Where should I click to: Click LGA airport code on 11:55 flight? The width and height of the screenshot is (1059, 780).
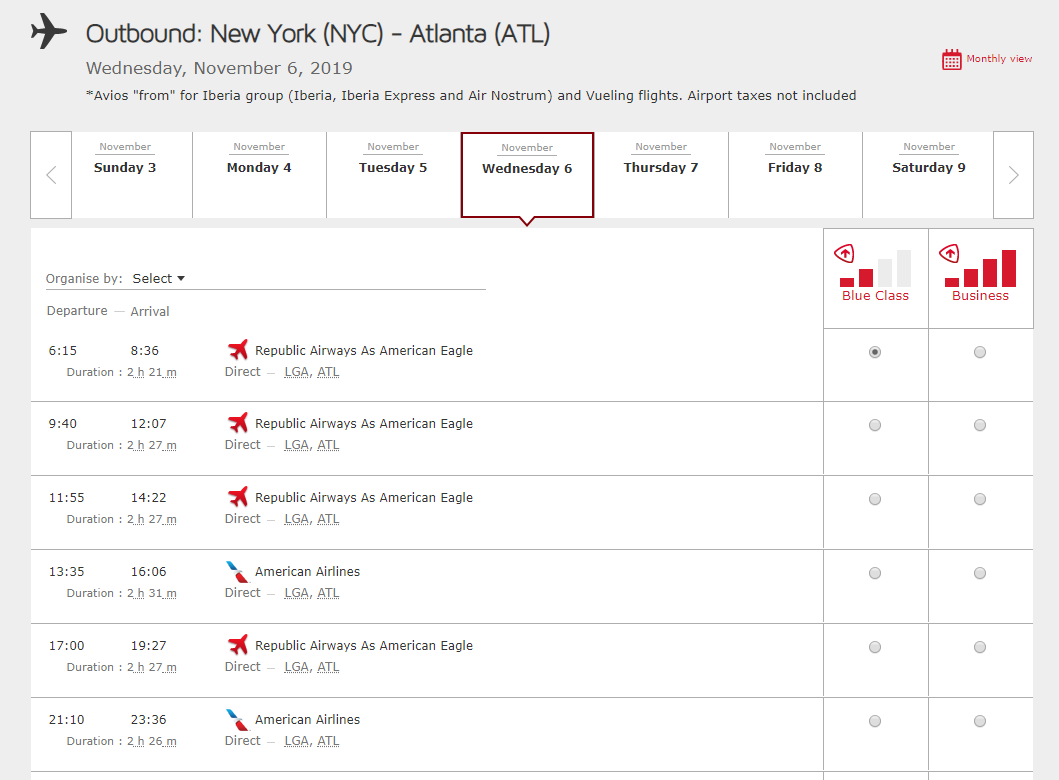tap(296, 519)
